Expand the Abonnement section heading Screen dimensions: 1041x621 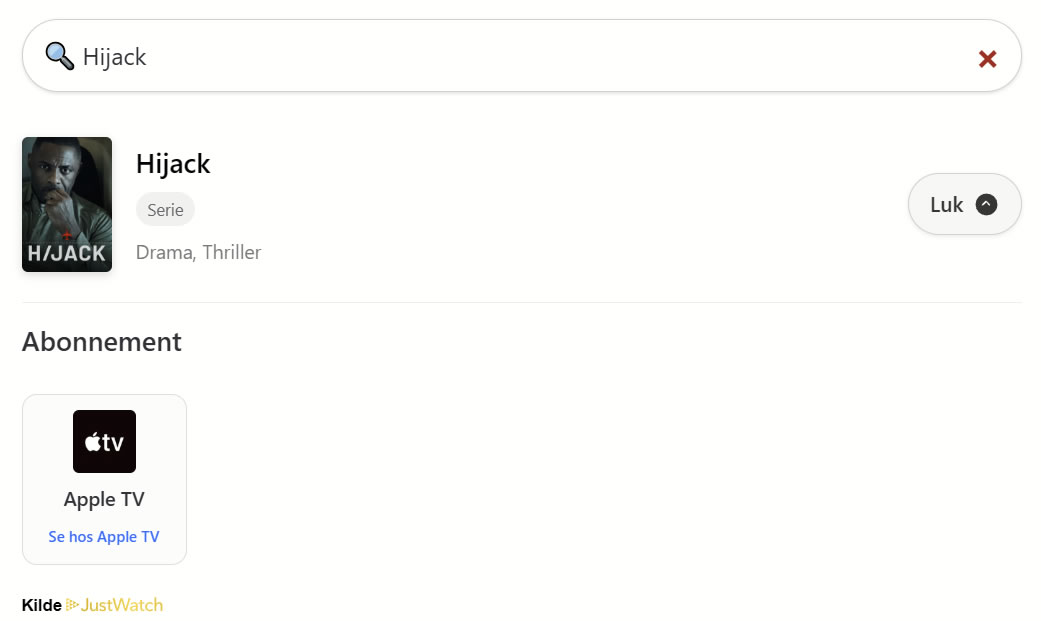[x=101, y=342]
